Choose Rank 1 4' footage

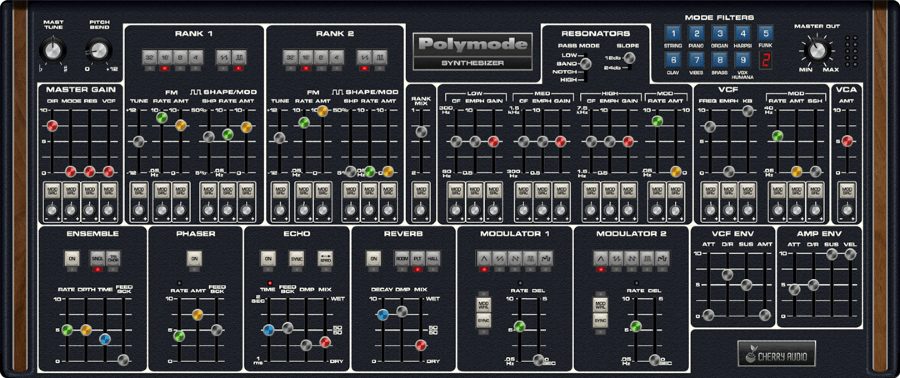click(196, 57)
